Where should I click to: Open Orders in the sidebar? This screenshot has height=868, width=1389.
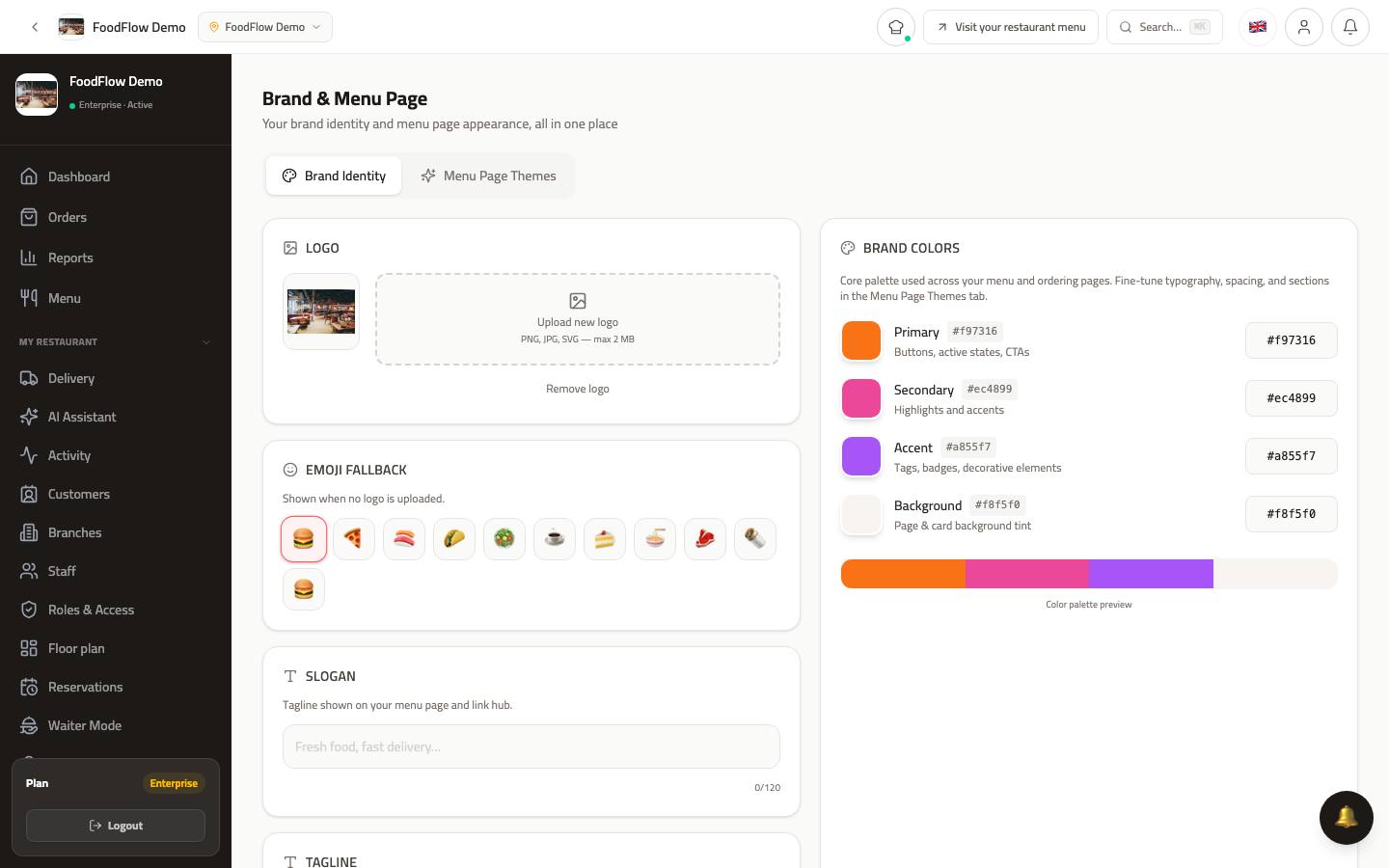(116, 217)
